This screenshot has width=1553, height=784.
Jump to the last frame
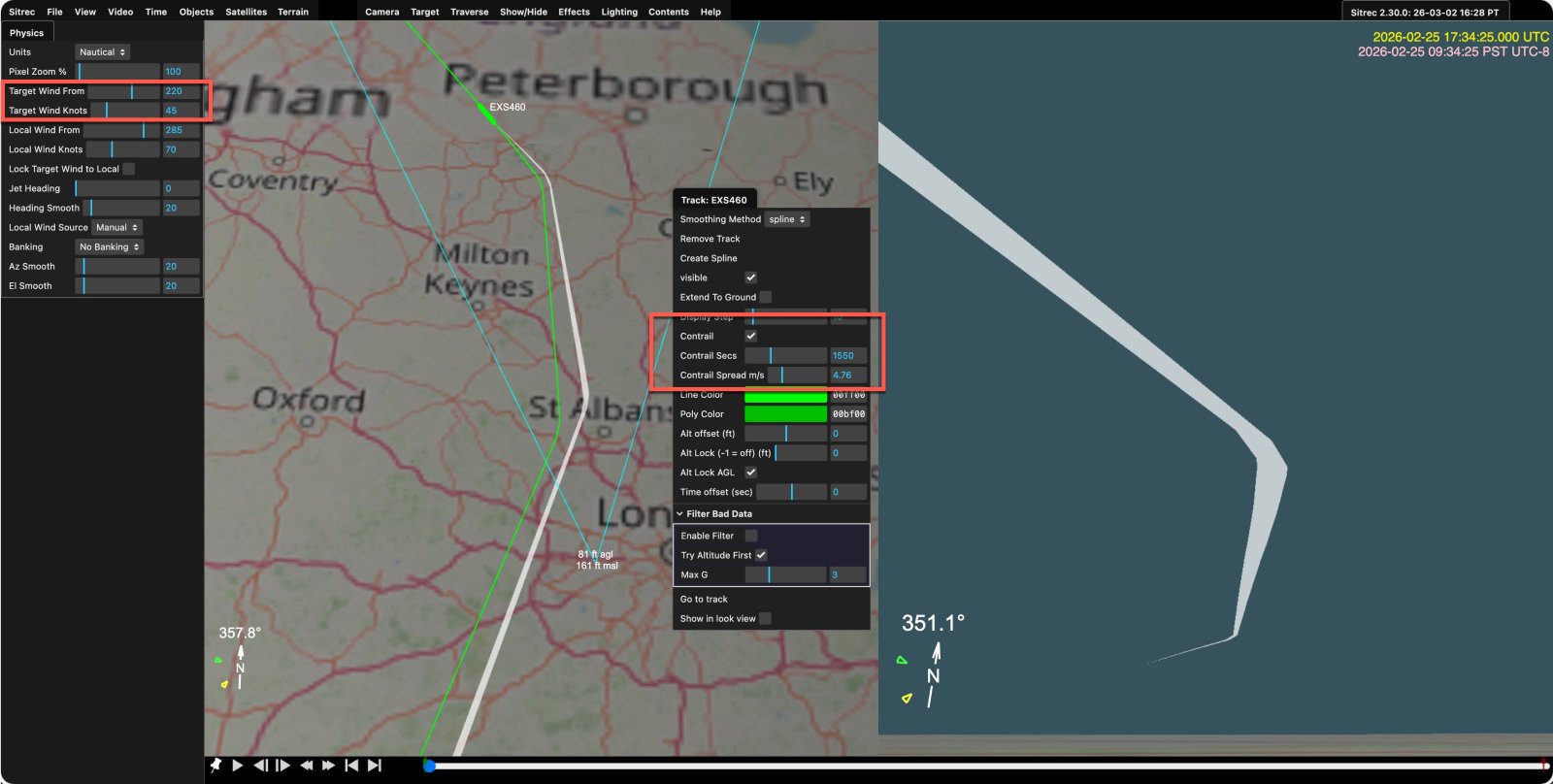click(375, 766)
